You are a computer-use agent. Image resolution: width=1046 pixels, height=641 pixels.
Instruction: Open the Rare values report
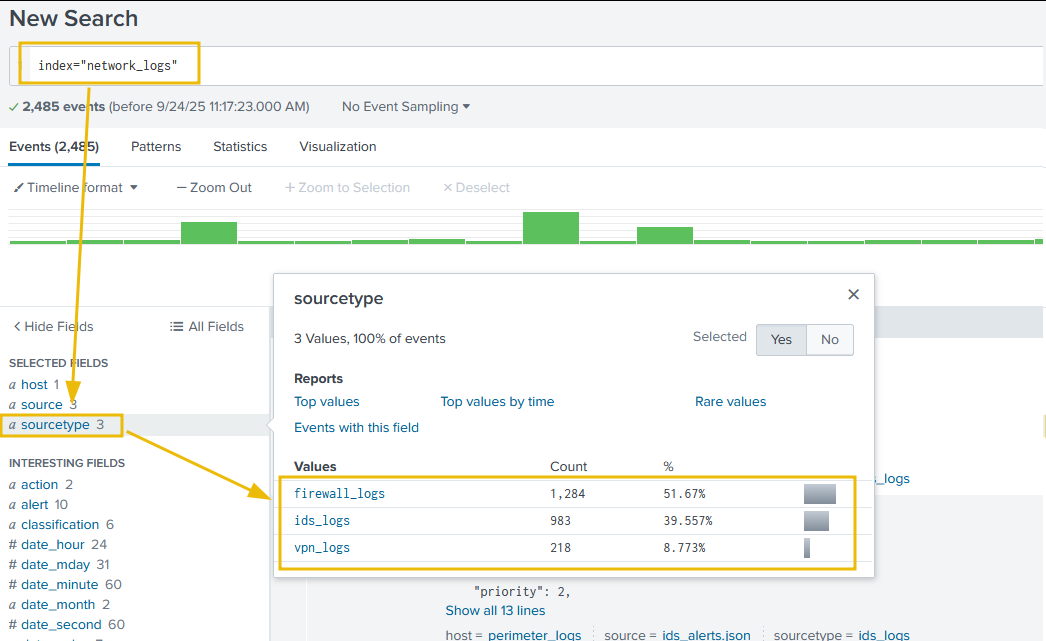tap(730, 402)
